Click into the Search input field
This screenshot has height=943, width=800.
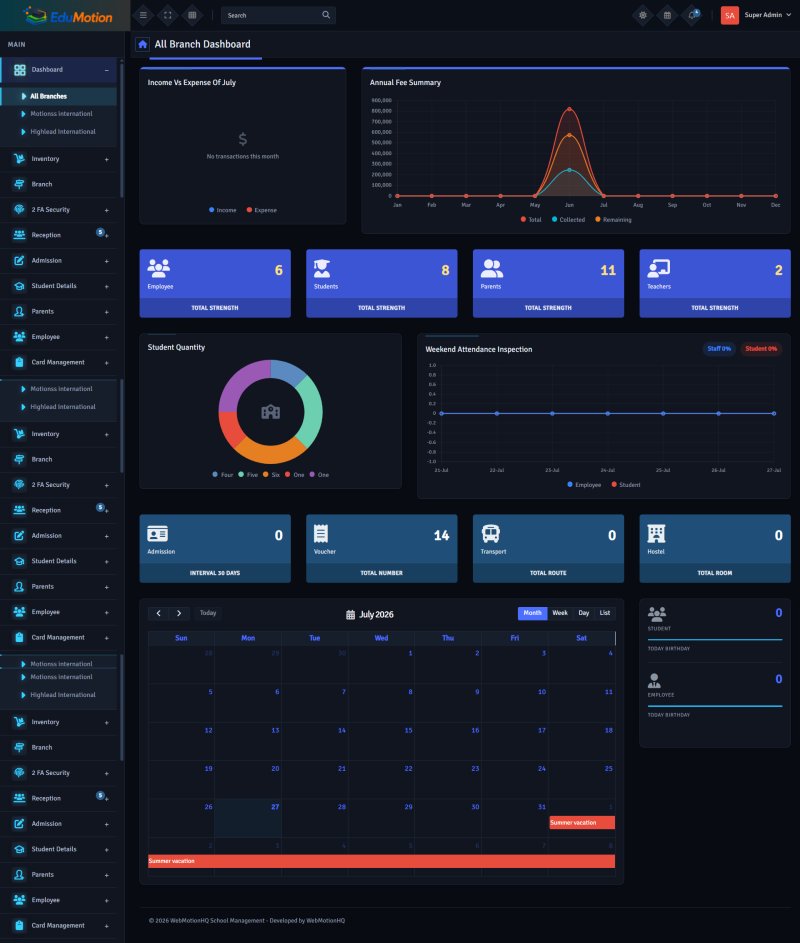[272, 15]
